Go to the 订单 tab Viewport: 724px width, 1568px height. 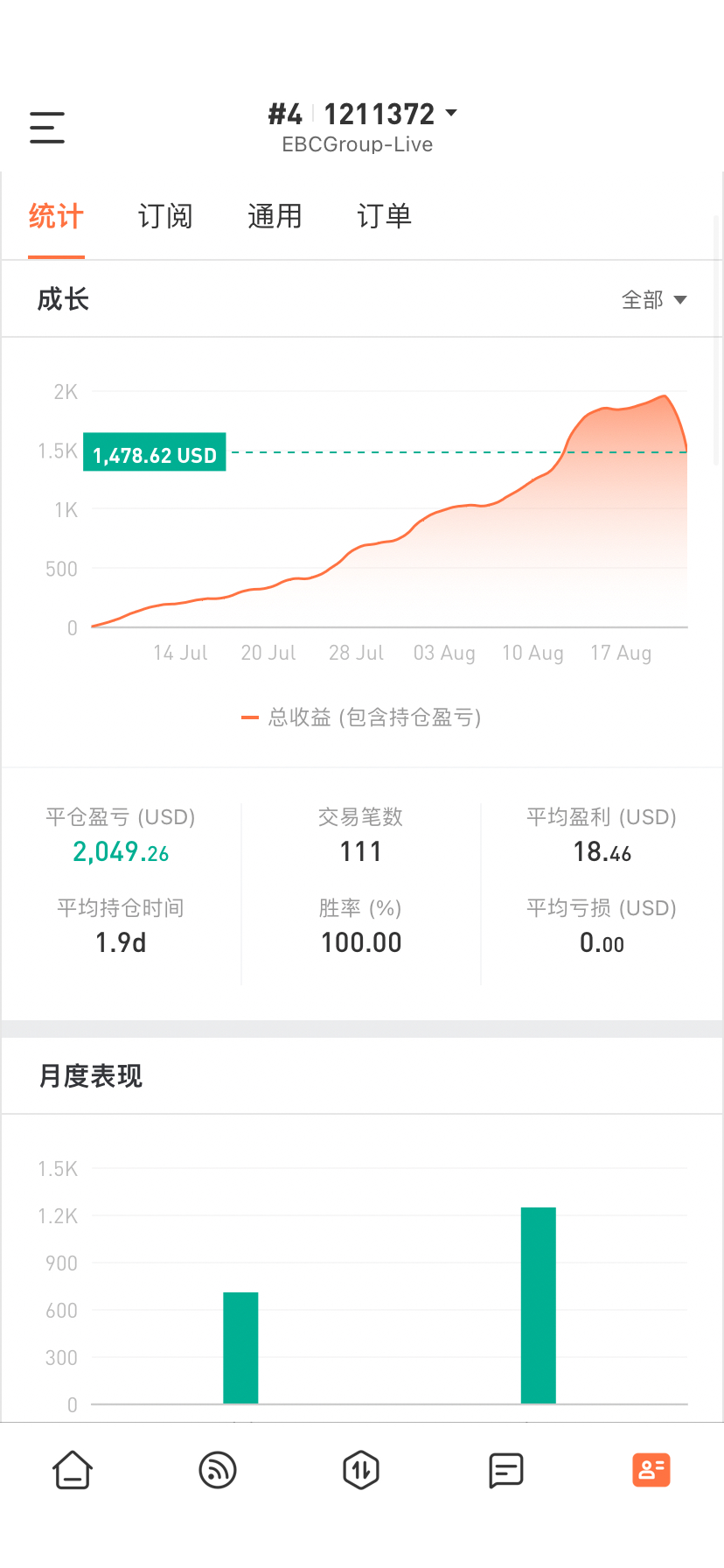click(x=384, y=216)
